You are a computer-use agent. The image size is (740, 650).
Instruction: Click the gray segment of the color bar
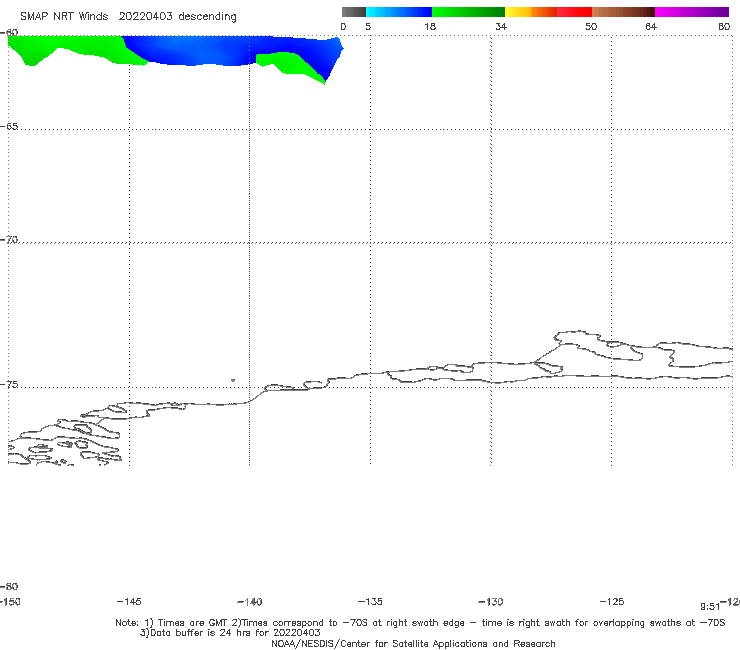pyautogui.click(x=353, y=12)
